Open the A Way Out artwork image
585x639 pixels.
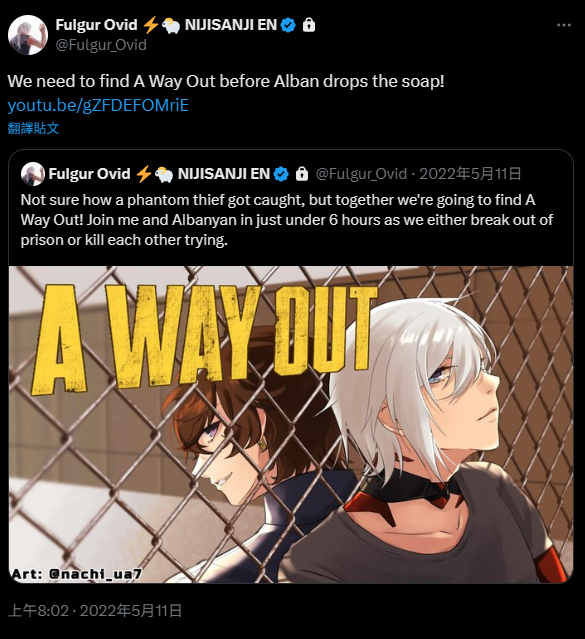point(291,424)
